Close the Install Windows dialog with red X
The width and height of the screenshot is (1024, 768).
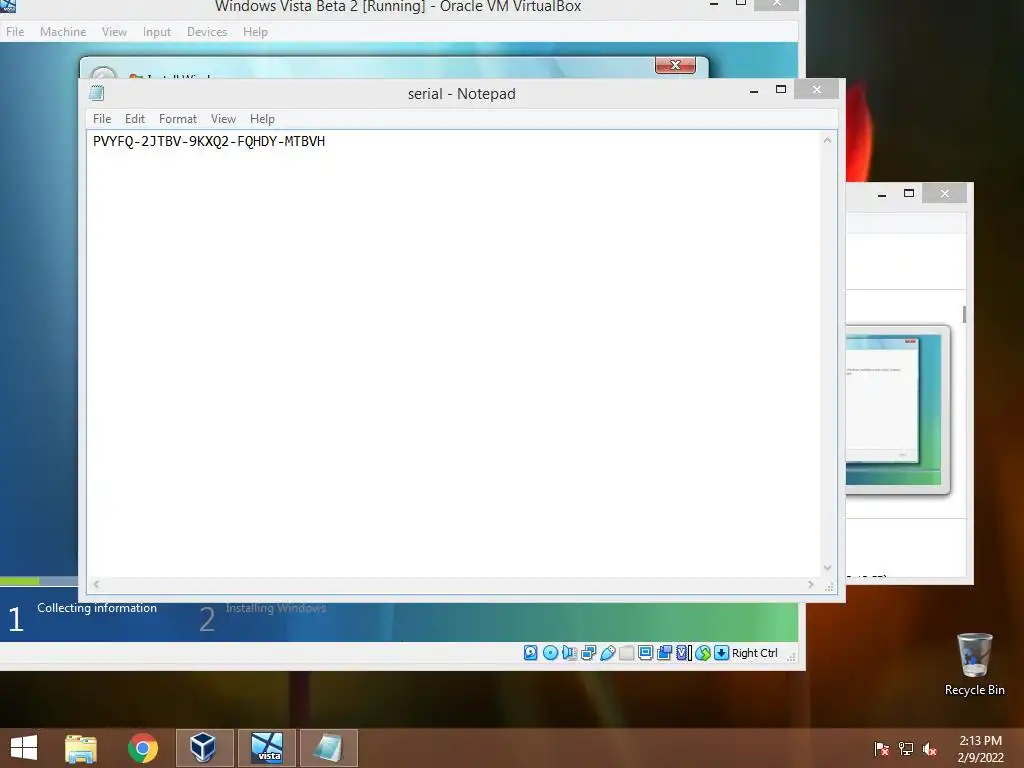[675, 65]
